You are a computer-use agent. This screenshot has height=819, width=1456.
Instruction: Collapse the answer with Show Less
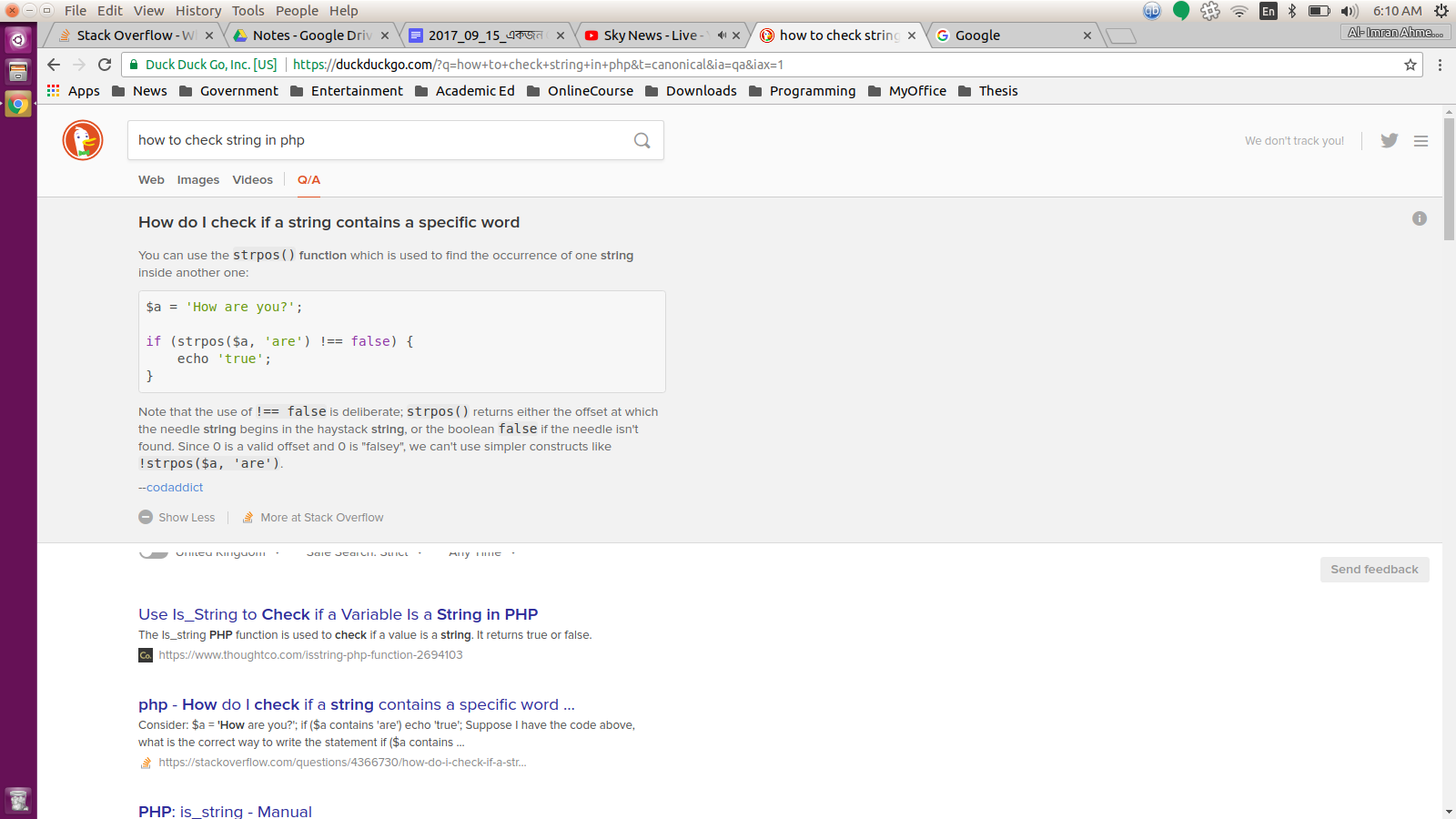(x=177, y=517)
